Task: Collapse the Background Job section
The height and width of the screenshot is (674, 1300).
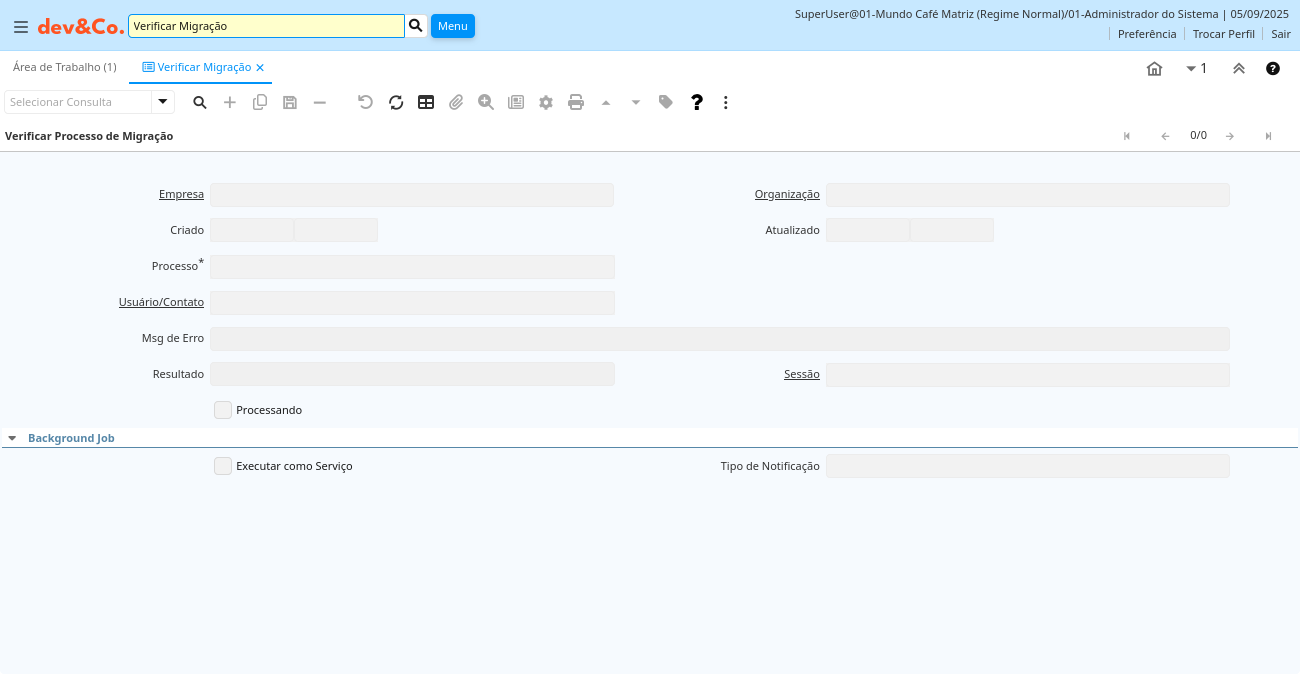Action: (12, 438)
